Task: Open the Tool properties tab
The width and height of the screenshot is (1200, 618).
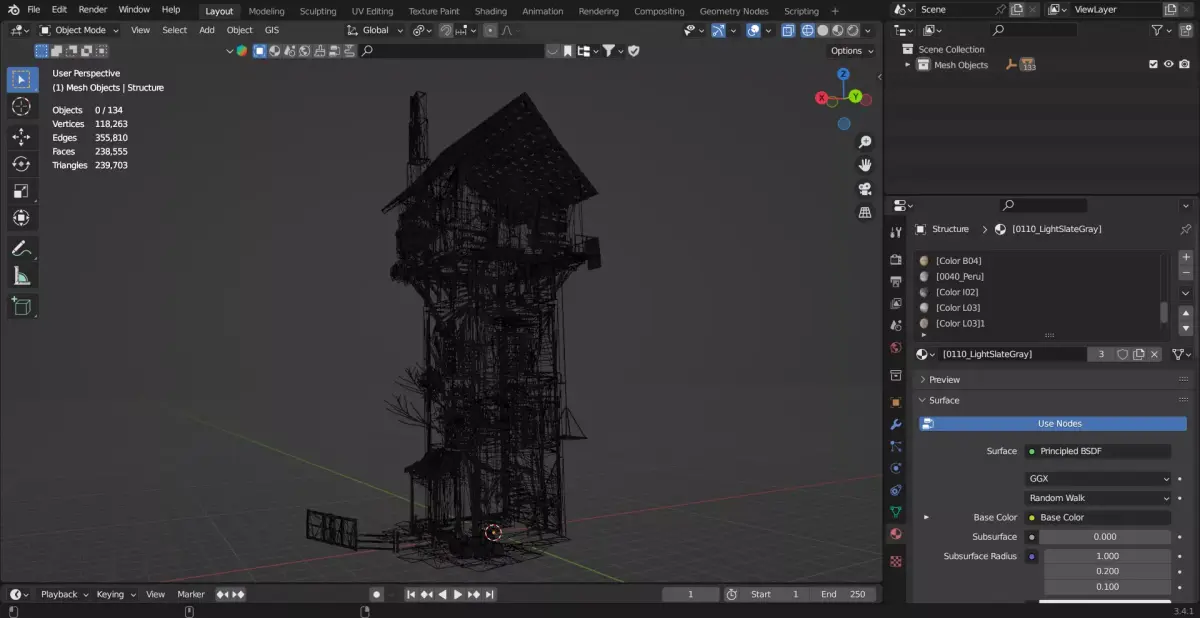Action: pos(896,232)
